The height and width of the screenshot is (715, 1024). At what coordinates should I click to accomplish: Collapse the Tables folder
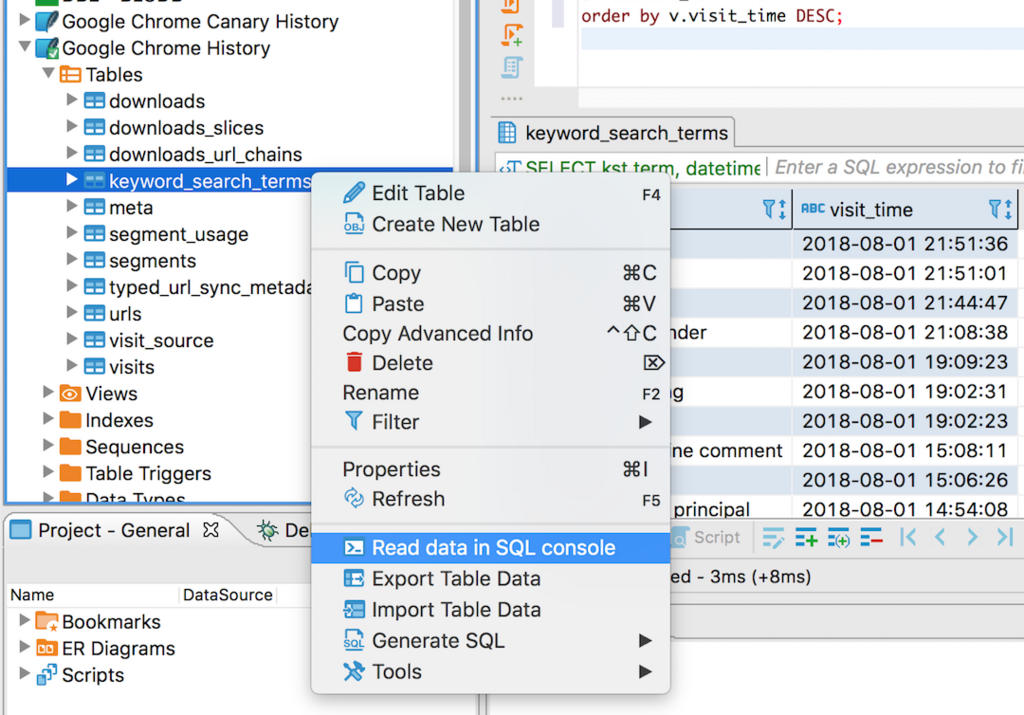[48, 73]
